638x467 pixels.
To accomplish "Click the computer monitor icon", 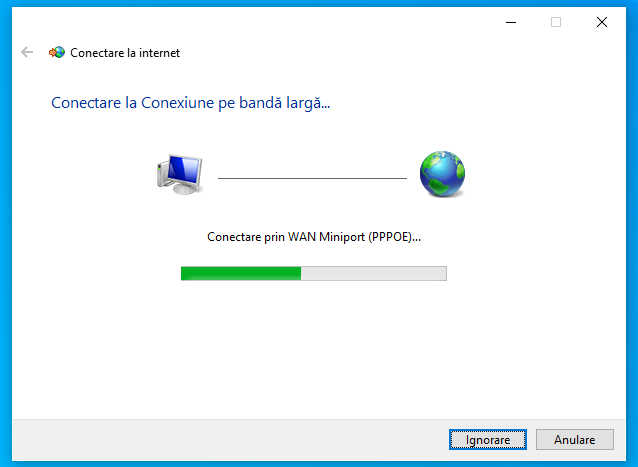I will point(179,174).
